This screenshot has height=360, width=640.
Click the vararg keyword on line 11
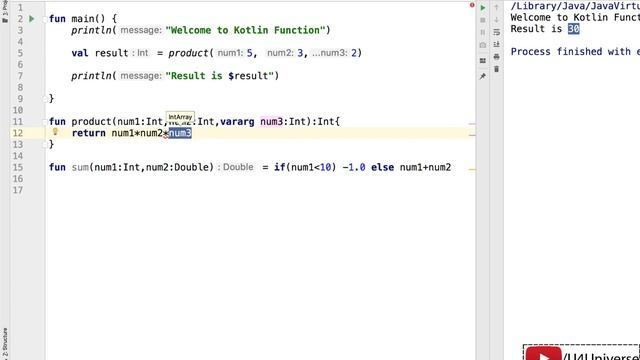tap(237, 122)
